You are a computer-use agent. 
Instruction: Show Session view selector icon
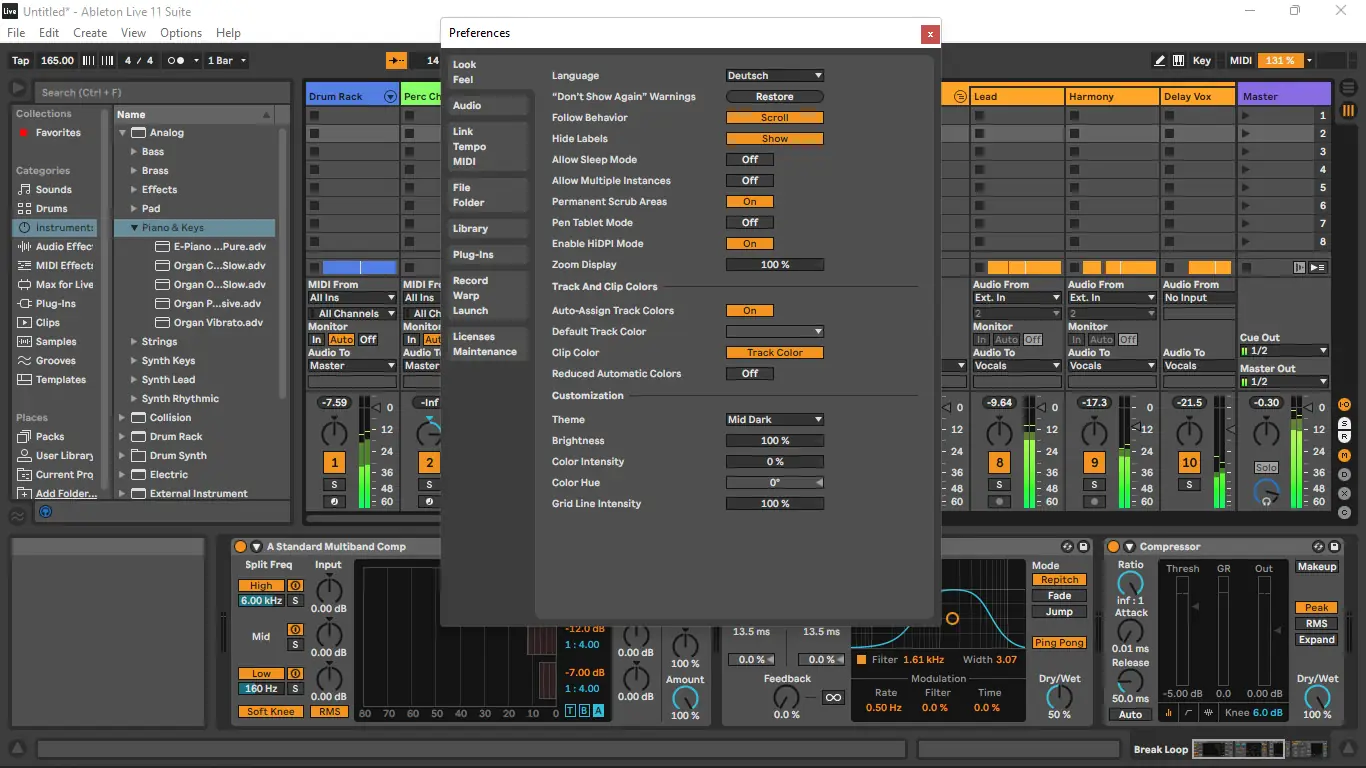1349,111
